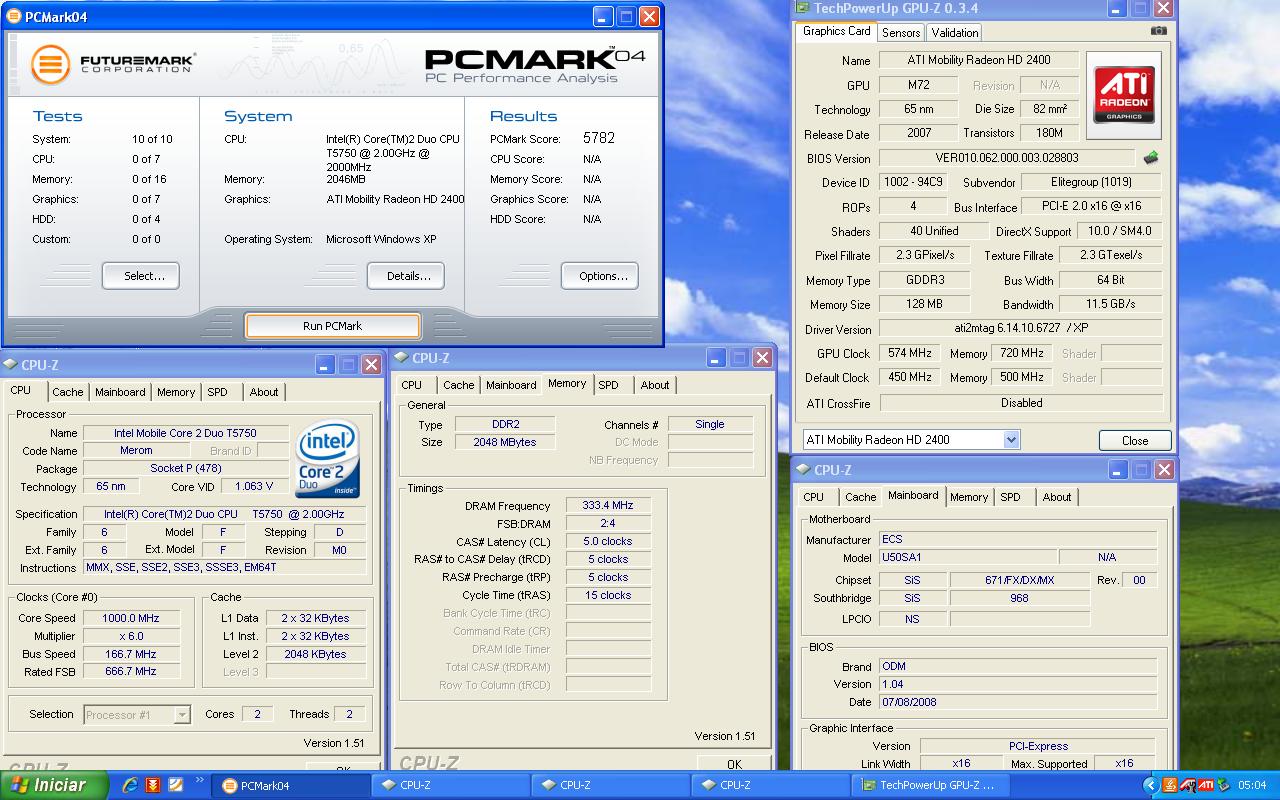Viewport: 1280px width, 800px height.
Task: Open the Processor #1 selection dropdown
Action: click(182, 714)
